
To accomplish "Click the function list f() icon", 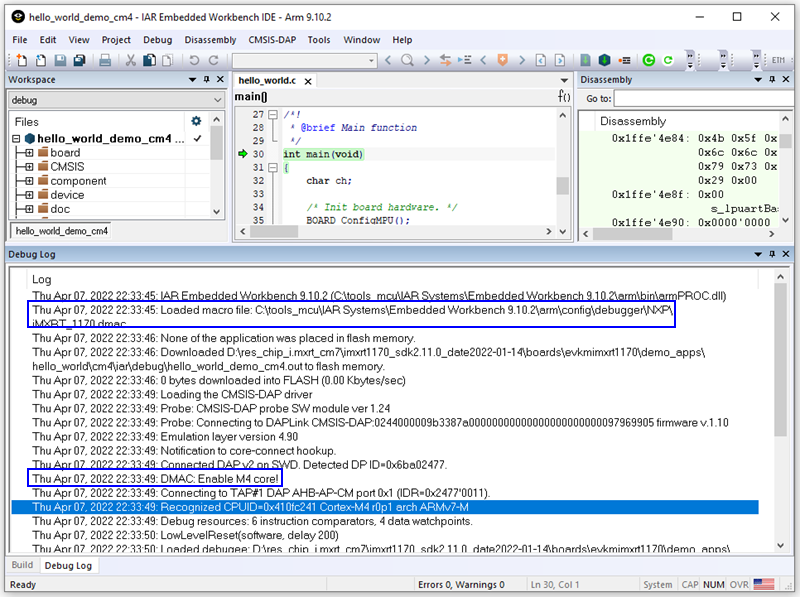I will (563, 96).
